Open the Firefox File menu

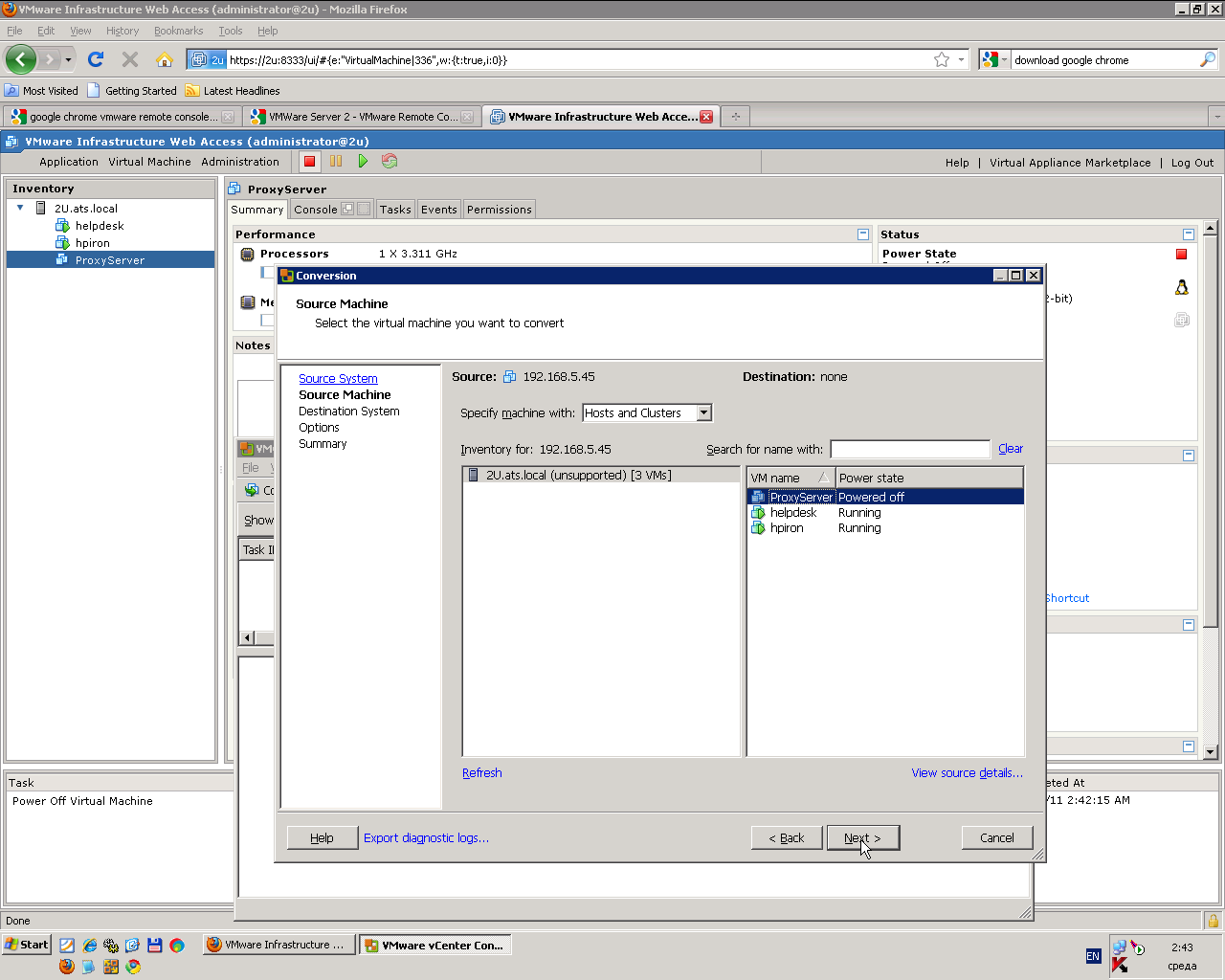(x=14, y=31)
